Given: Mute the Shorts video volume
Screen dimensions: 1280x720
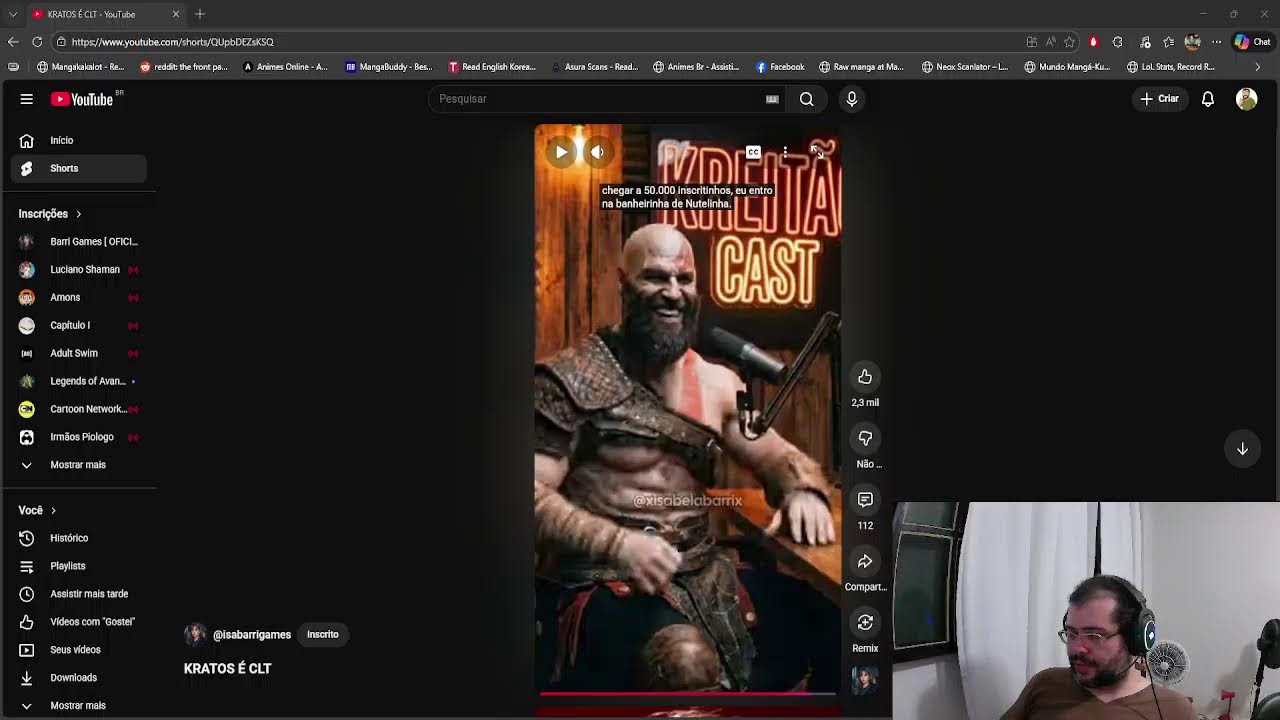Looking at the screenshot, I should [x=597, y=152].
